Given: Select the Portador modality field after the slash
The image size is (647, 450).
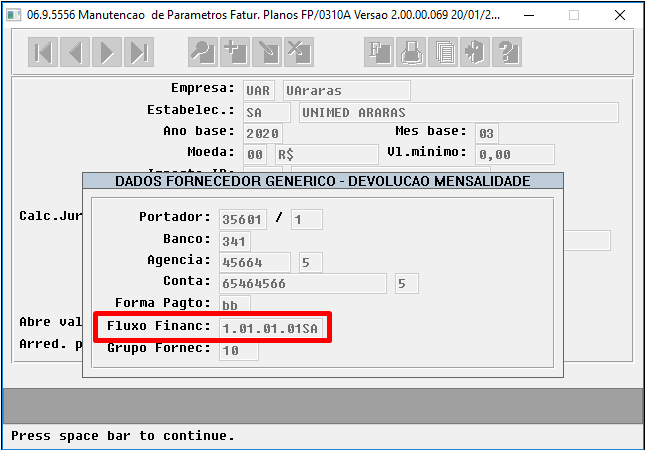Looking at the screenshot, I should coord(307,219).
